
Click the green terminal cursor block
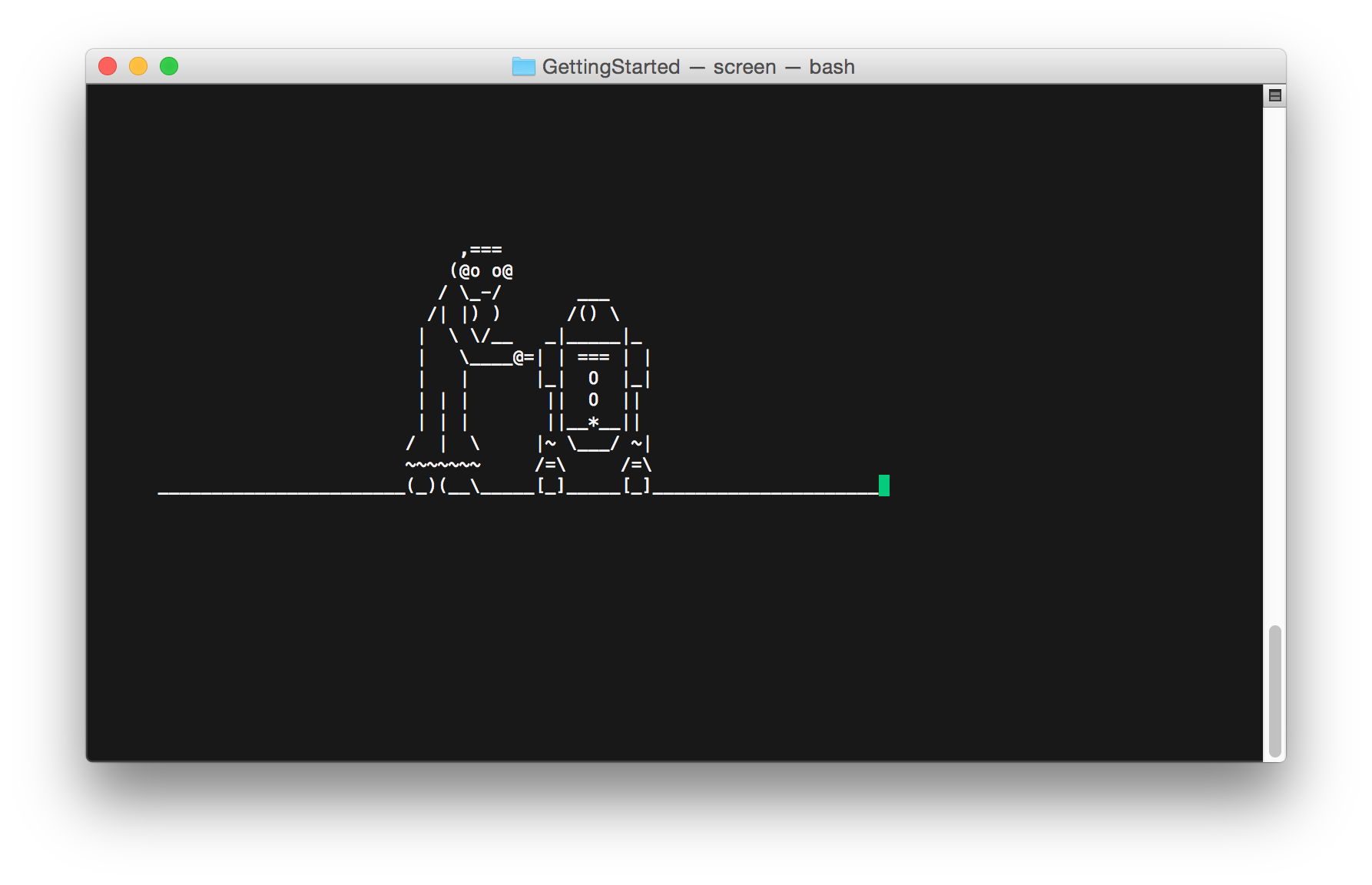click(883, 486)
